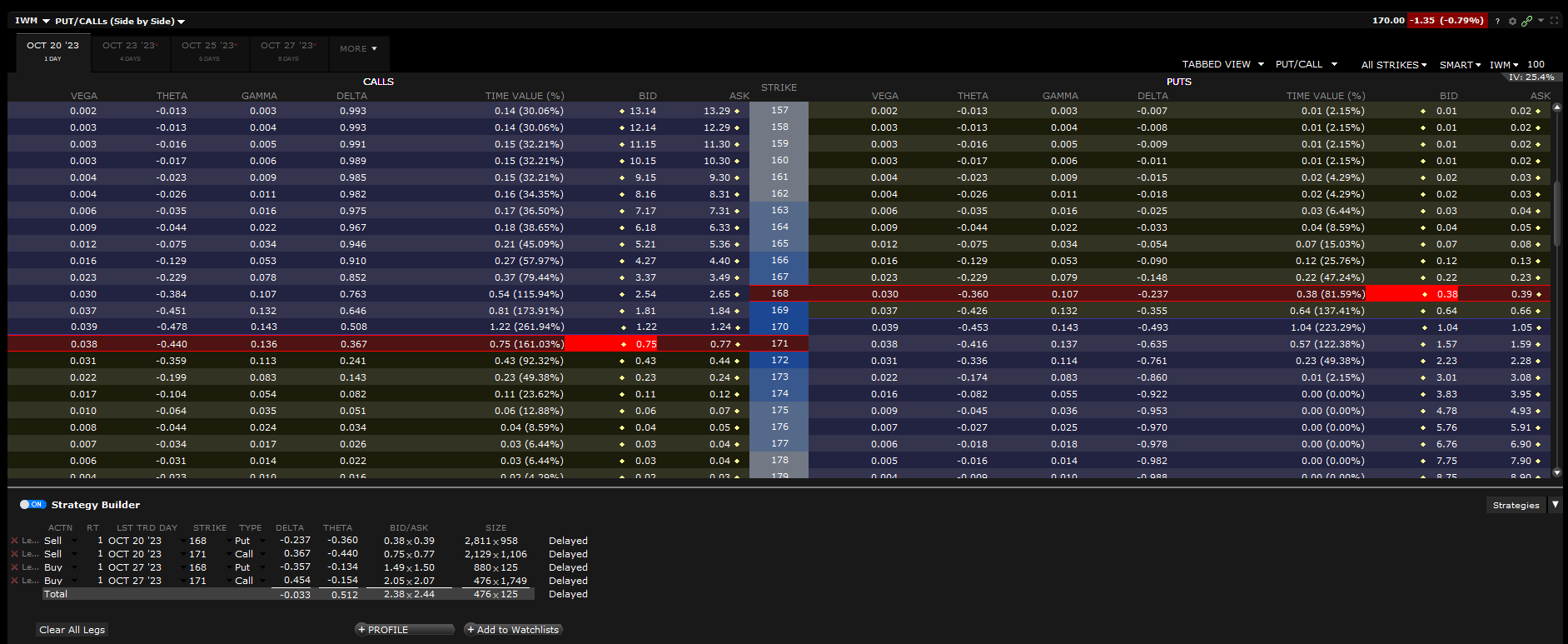Turn off the Strategy Builder ON switch
Screen dimensions: 1568x644
coord(33,504)
